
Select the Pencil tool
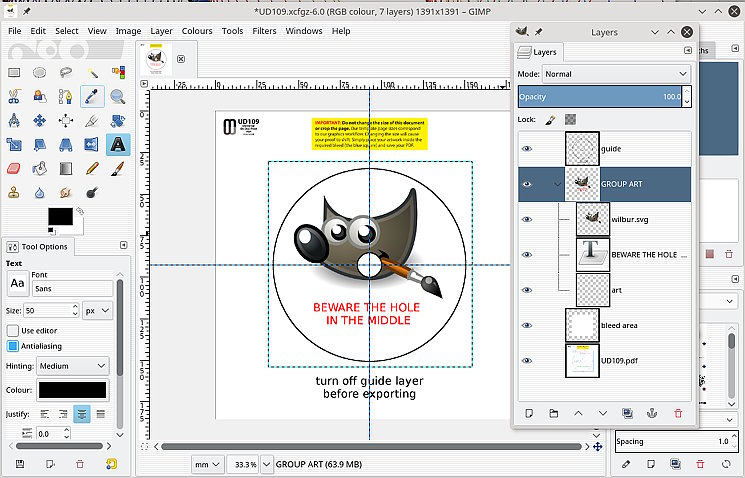[92, 168]
